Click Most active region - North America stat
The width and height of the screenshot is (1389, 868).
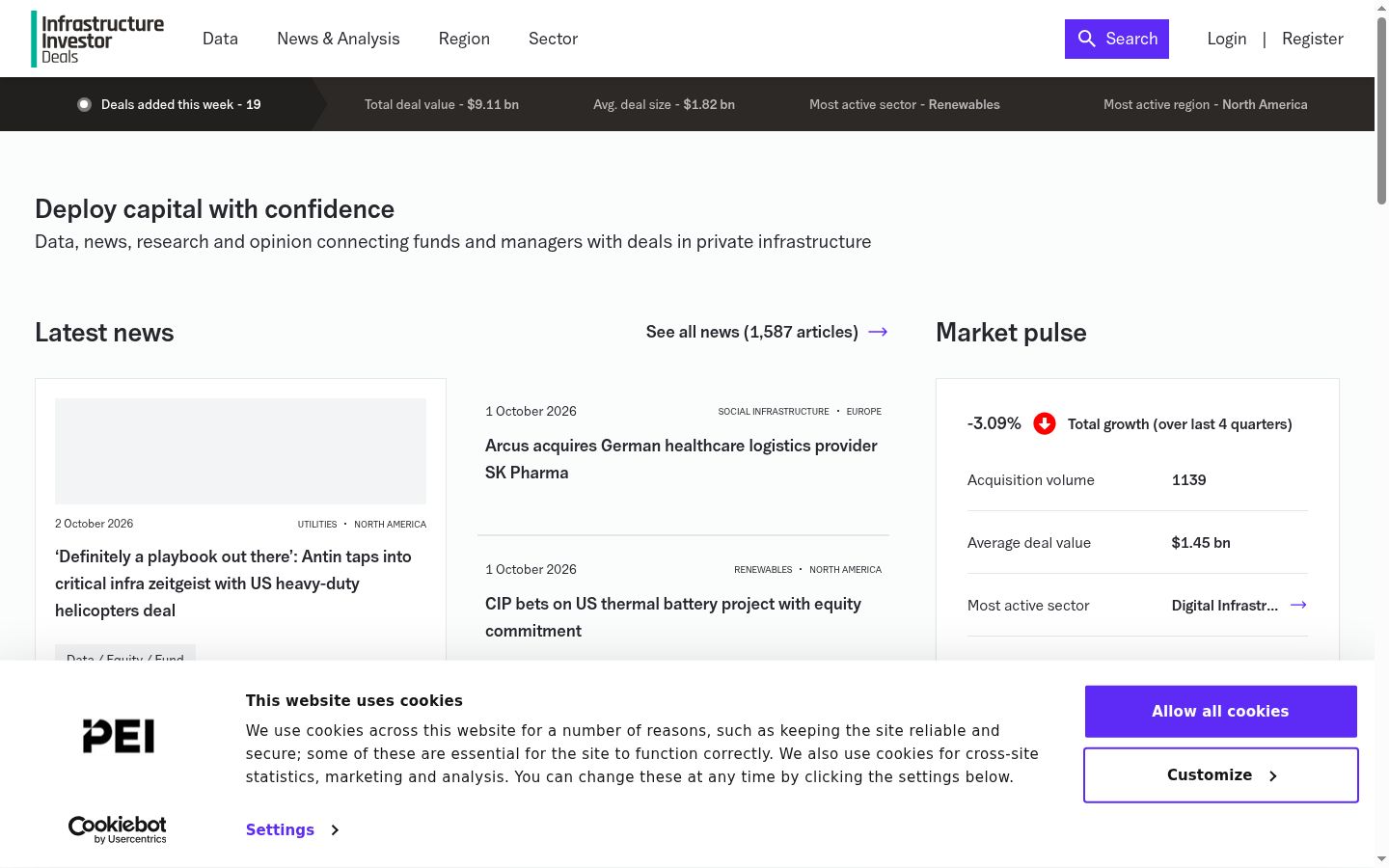pos(1206,104)
